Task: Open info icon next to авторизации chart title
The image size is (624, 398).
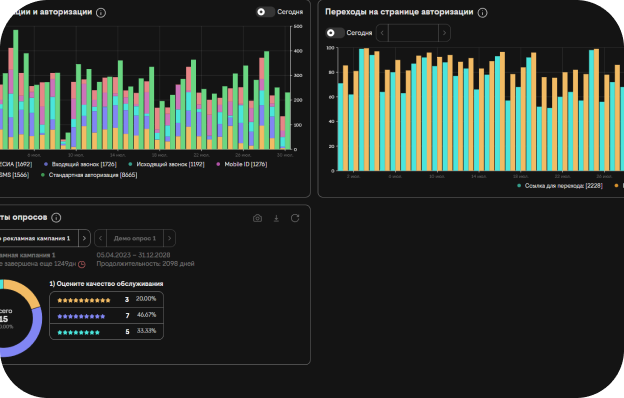Action: (x=101, y=13)
